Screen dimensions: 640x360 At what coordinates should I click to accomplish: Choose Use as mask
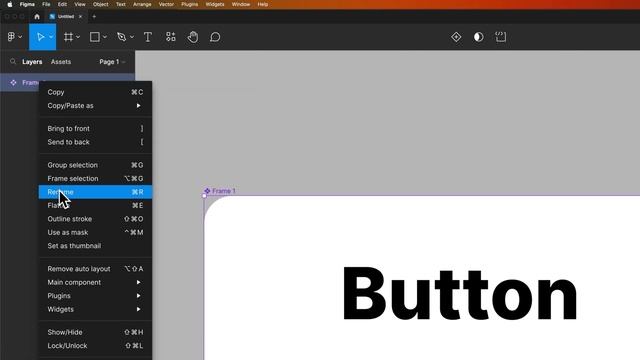[95, 232]
